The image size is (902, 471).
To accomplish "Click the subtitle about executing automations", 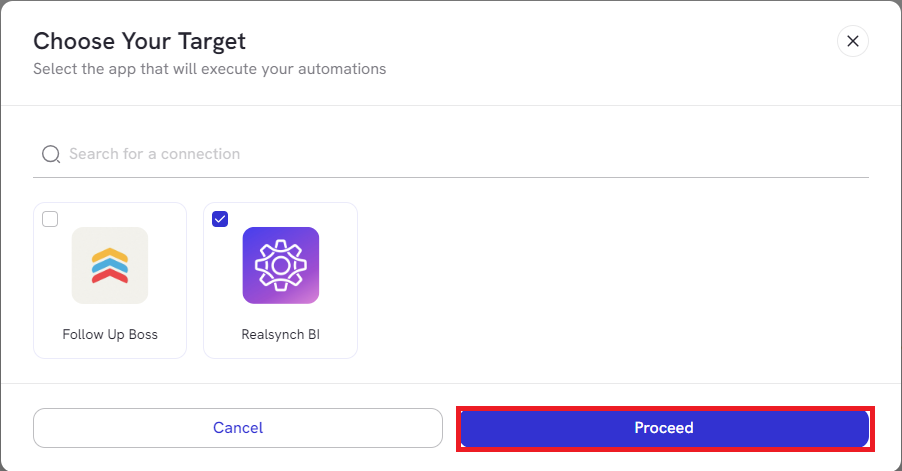I will tap(209, 69).
